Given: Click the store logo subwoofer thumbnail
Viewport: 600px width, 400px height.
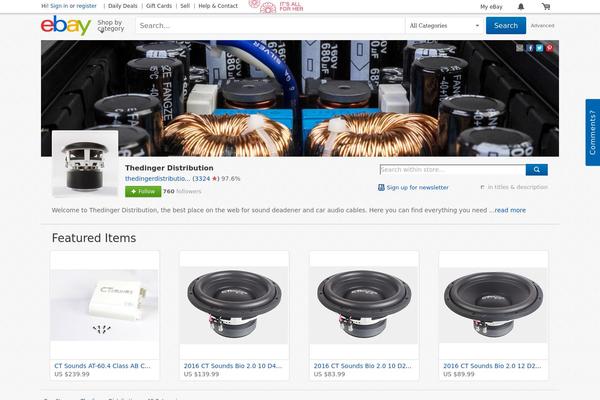Looking at the screenshot, I should tap(85, 164).
